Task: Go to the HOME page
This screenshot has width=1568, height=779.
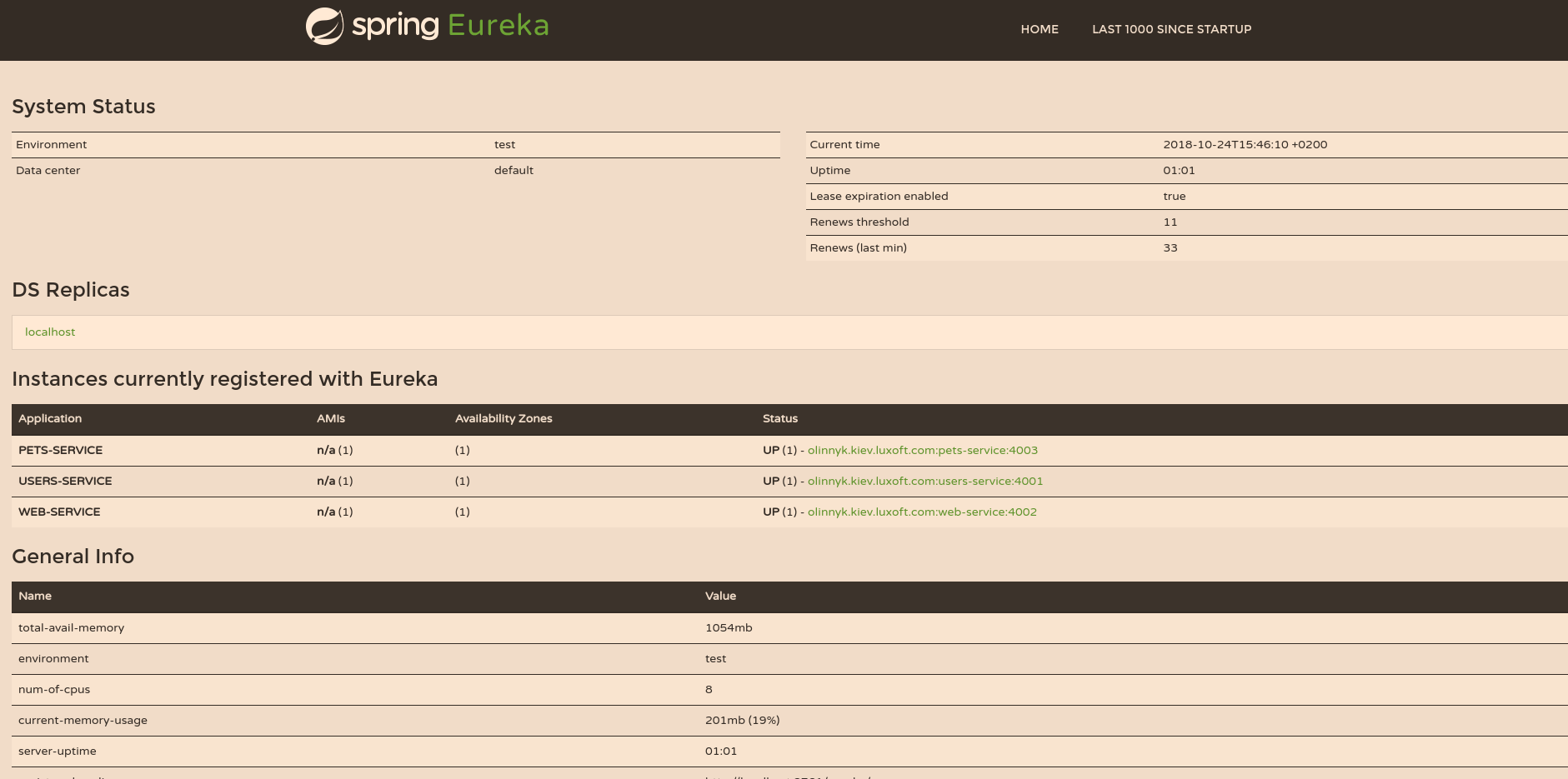Action: coord(1039,29)
